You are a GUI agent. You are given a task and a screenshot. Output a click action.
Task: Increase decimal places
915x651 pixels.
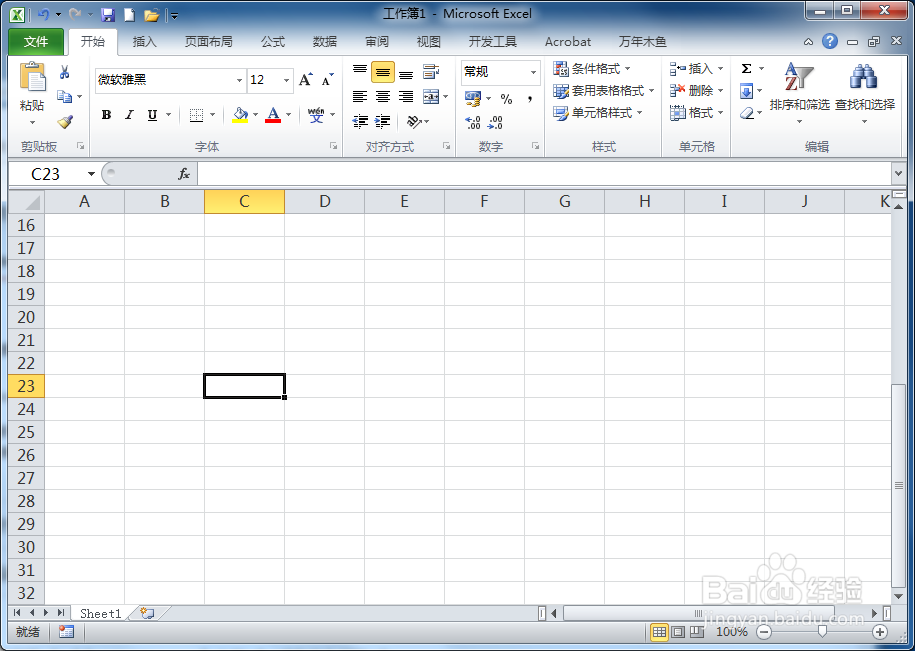473,122
